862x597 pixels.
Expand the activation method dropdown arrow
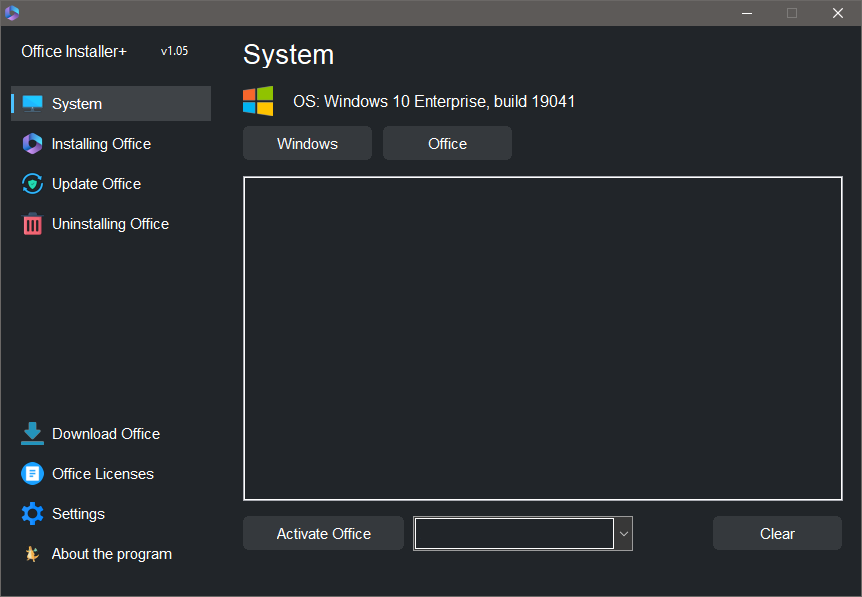[624, 534]
